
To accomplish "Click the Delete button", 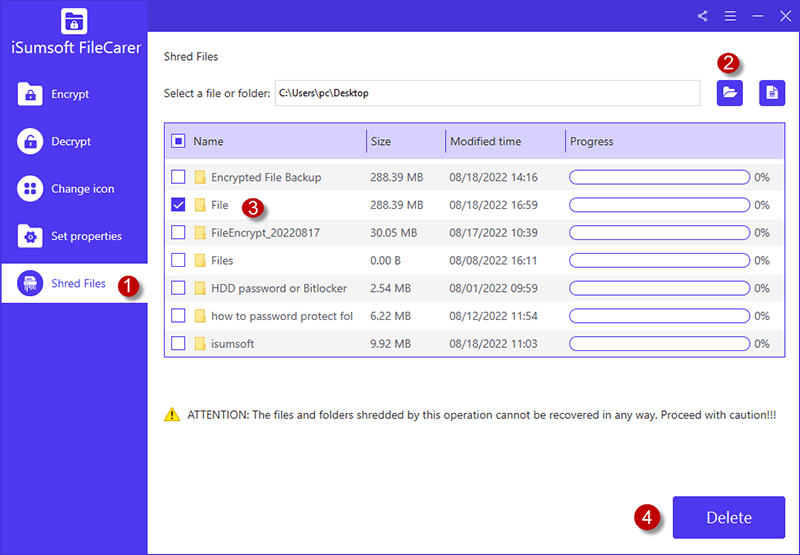I will click(729, 517).
